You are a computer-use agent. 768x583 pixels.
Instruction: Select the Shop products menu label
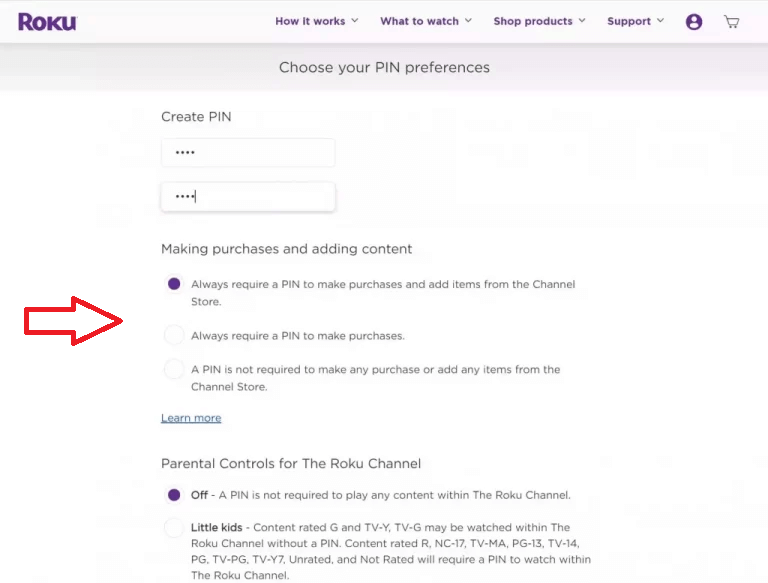[533, 21]
